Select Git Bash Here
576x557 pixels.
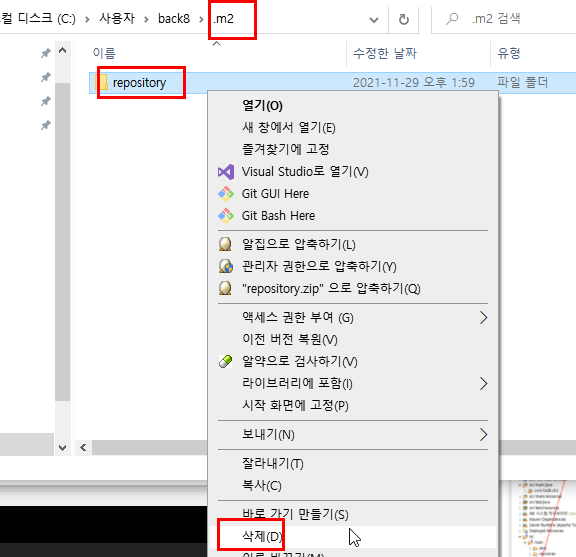(353, 216)
